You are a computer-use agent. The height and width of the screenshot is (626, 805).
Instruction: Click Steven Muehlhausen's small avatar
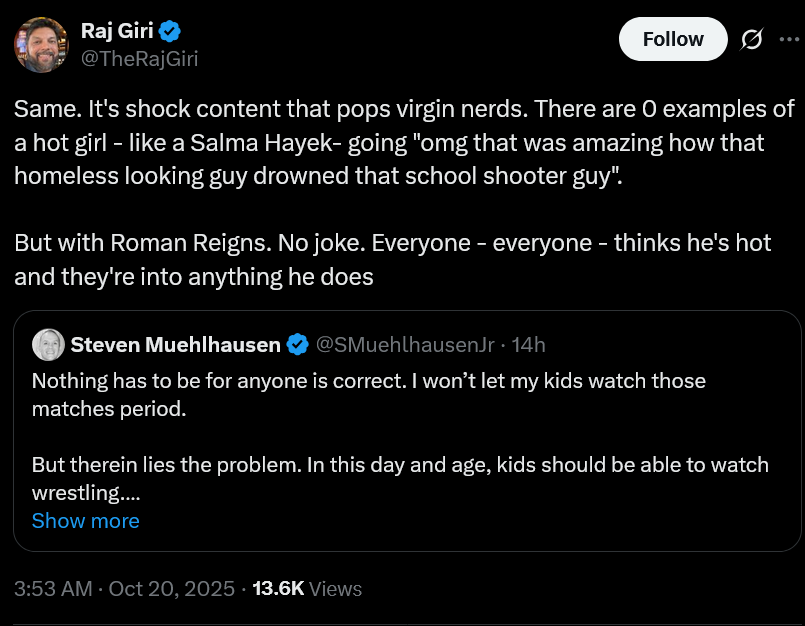(48, 345)
